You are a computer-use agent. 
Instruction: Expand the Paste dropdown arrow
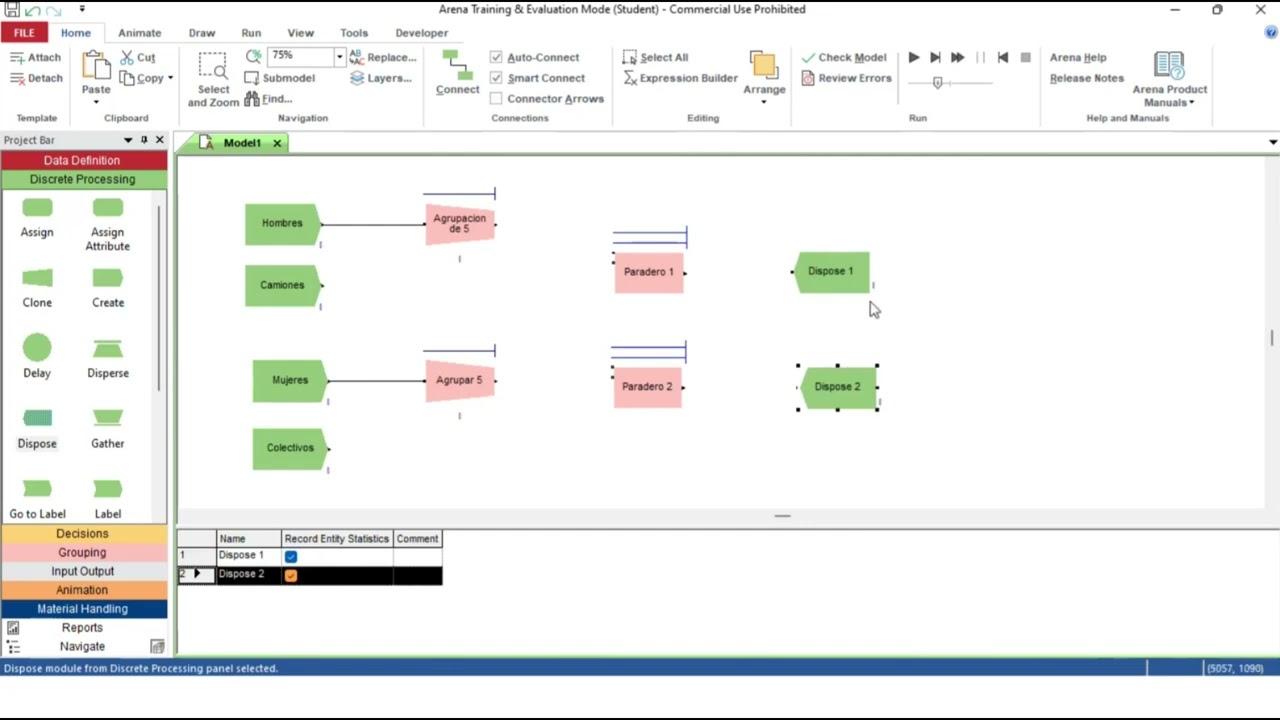[96, 102]
